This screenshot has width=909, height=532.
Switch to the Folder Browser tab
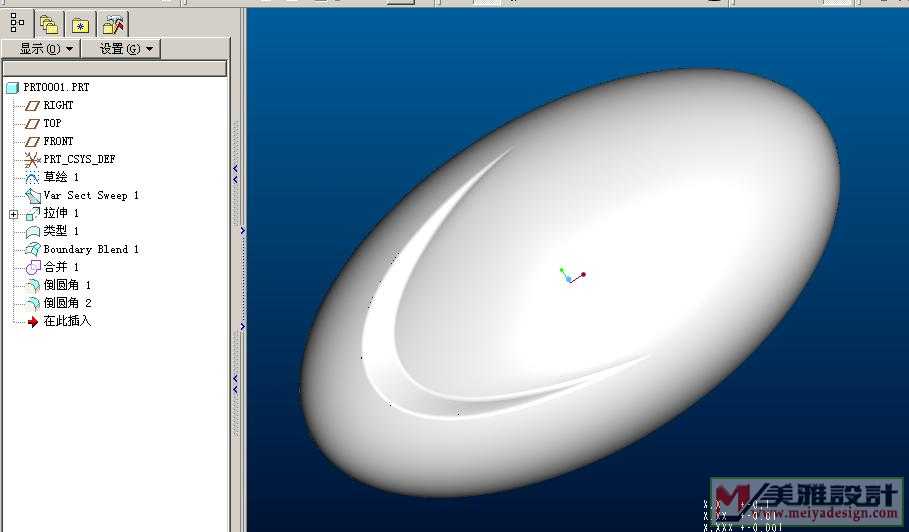tap(49, 25)
